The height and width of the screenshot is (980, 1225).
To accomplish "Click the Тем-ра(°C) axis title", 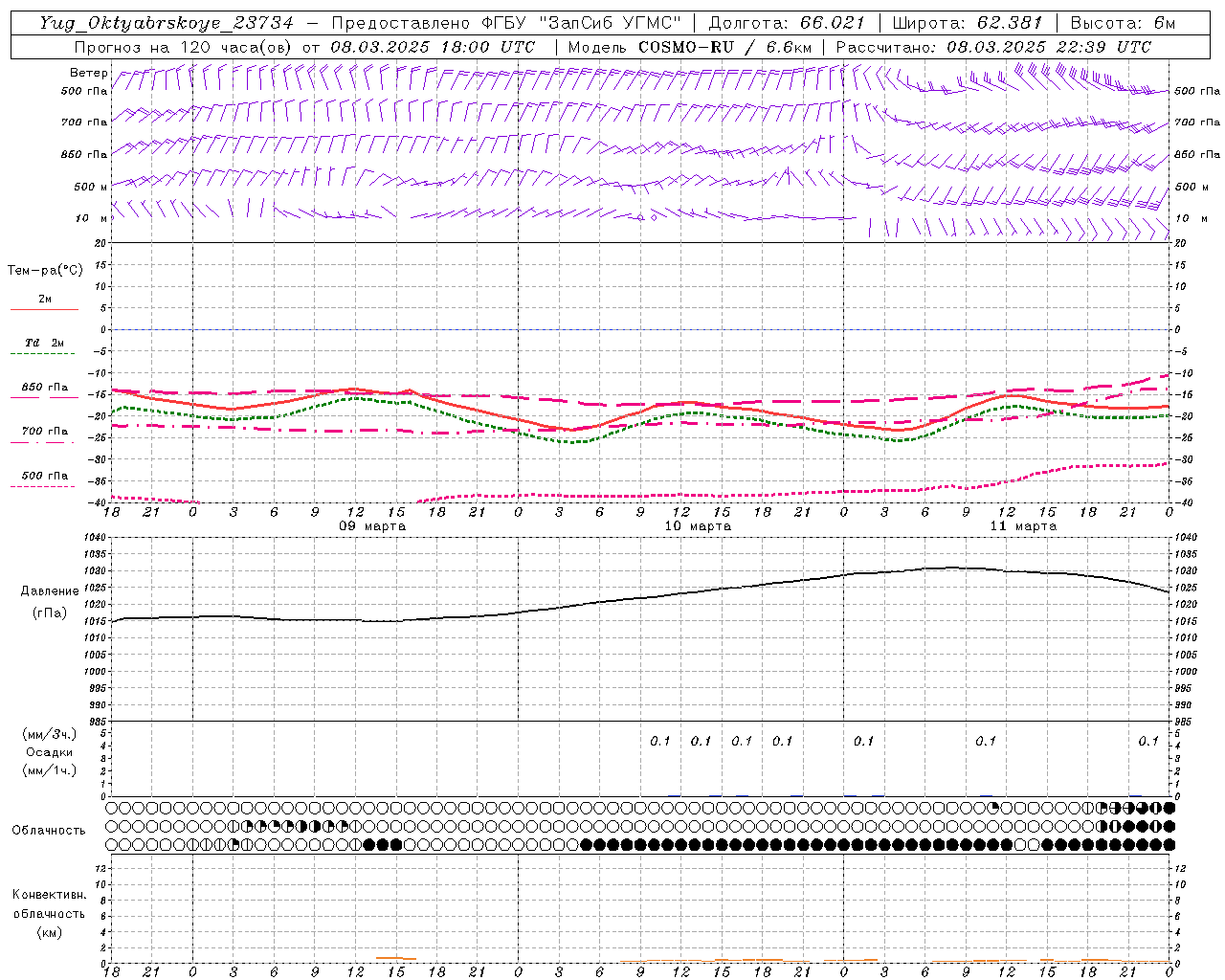I will pyautogui.click(x=45, y=271).
